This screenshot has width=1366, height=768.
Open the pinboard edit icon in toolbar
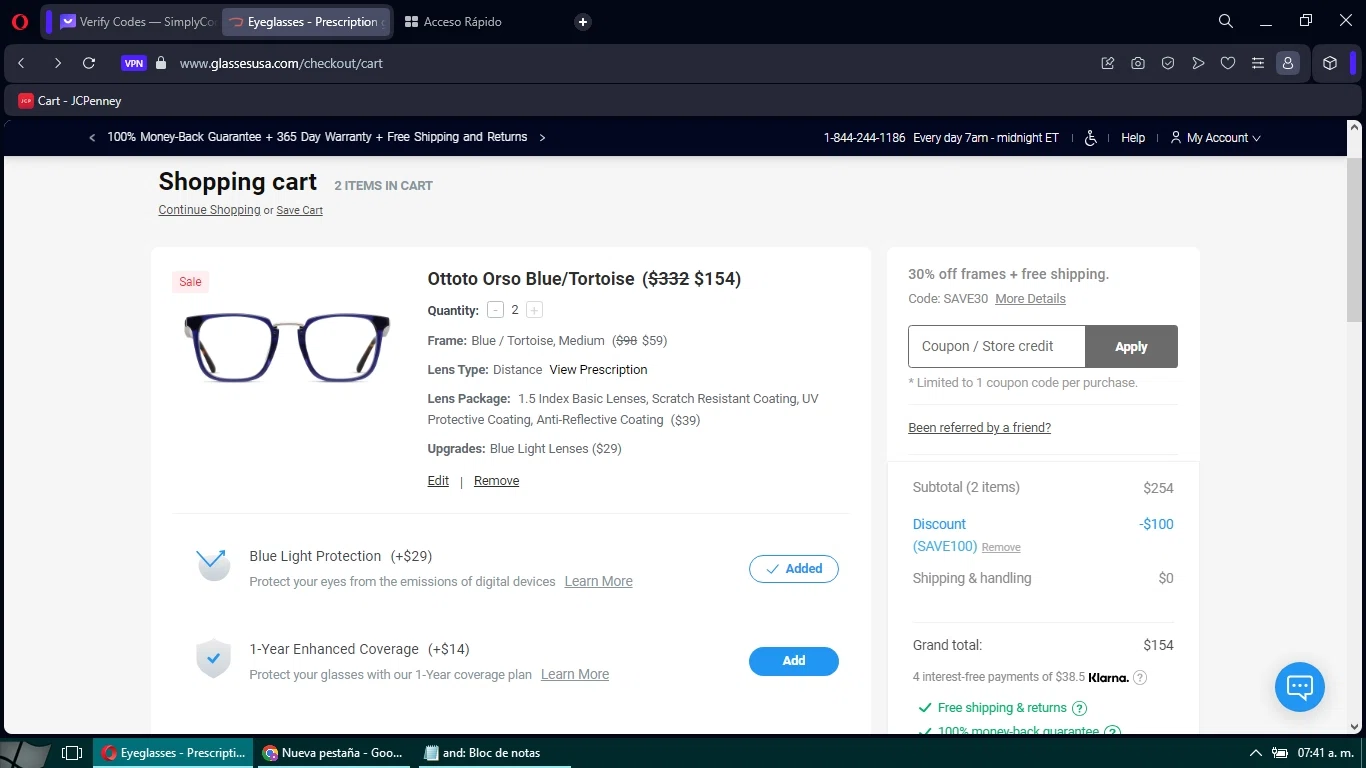click(x=1108, y=63)
